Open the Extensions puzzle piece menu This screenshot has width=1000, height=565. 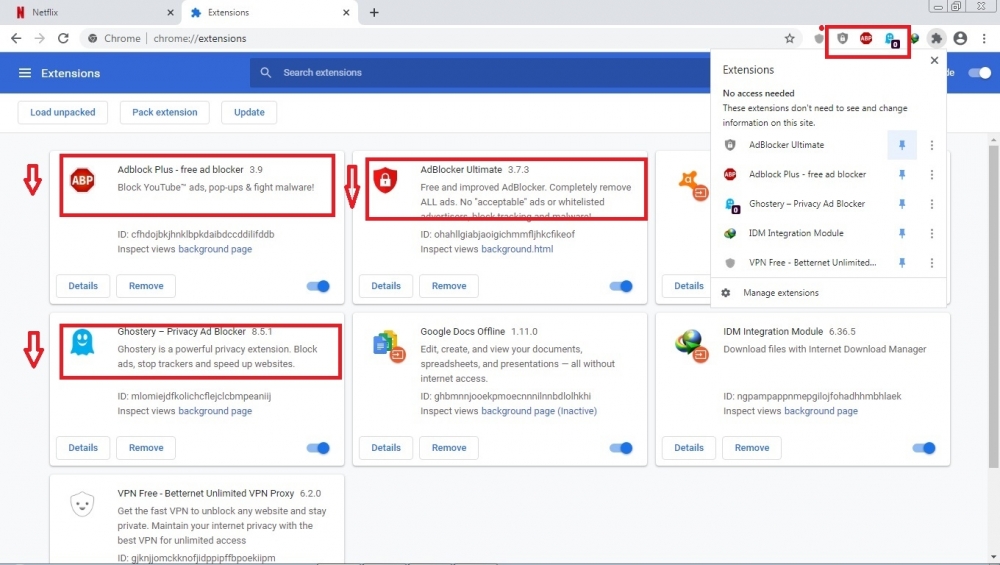coord(936,38)
